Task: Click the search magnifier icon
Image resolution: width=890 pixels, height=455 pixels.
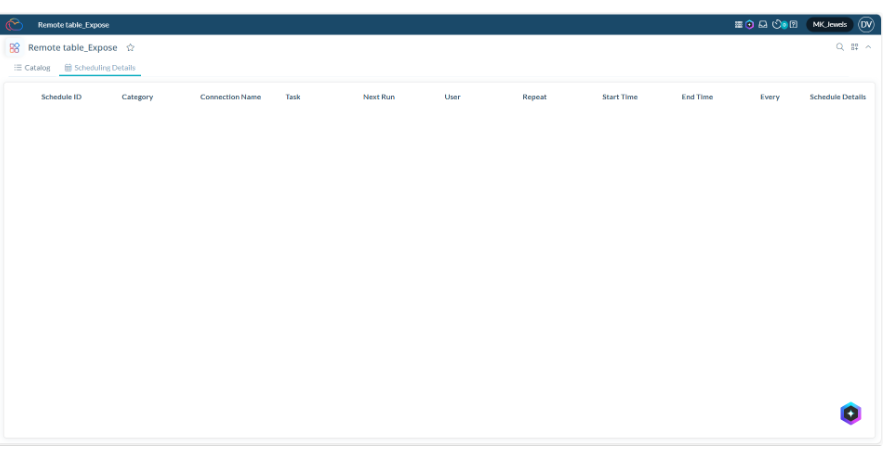Action: tap(840, 47)
